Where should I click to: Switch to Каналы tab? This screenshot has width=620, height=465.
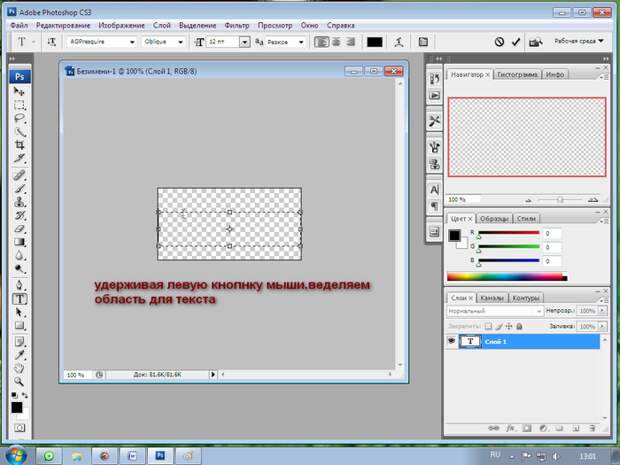point(492,298)
